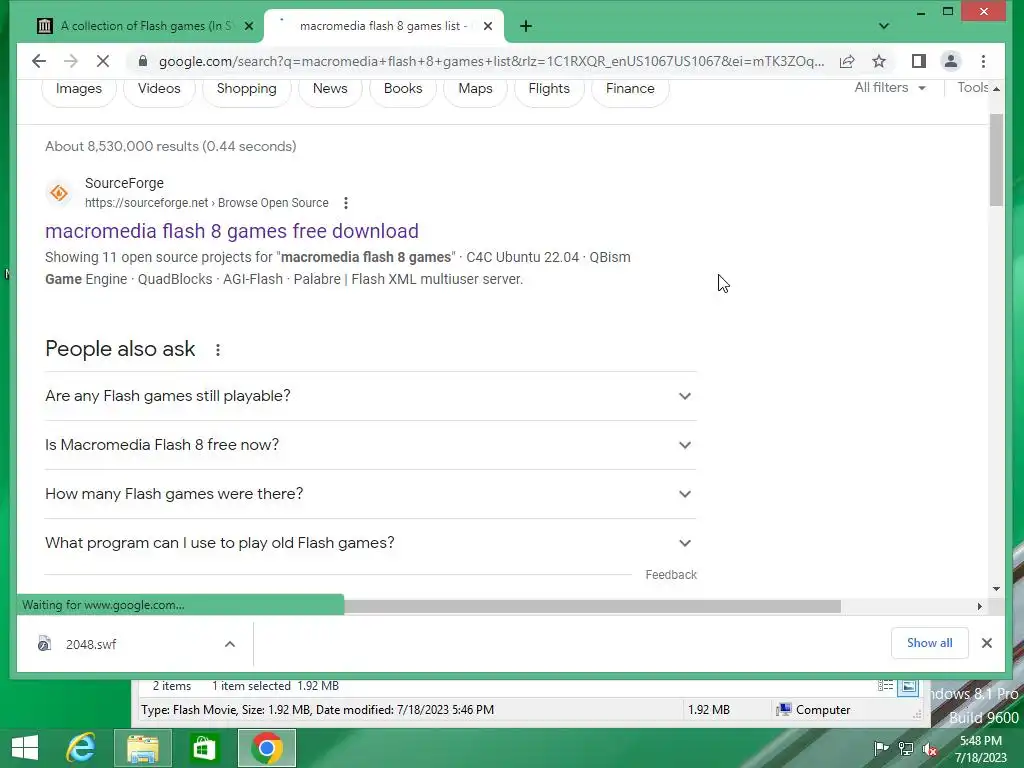Image resolution: width=1024 pixels, height=768 pixels.
Task: Share this page via share icon
Action: pyautogui.click(x=847, y=61)
